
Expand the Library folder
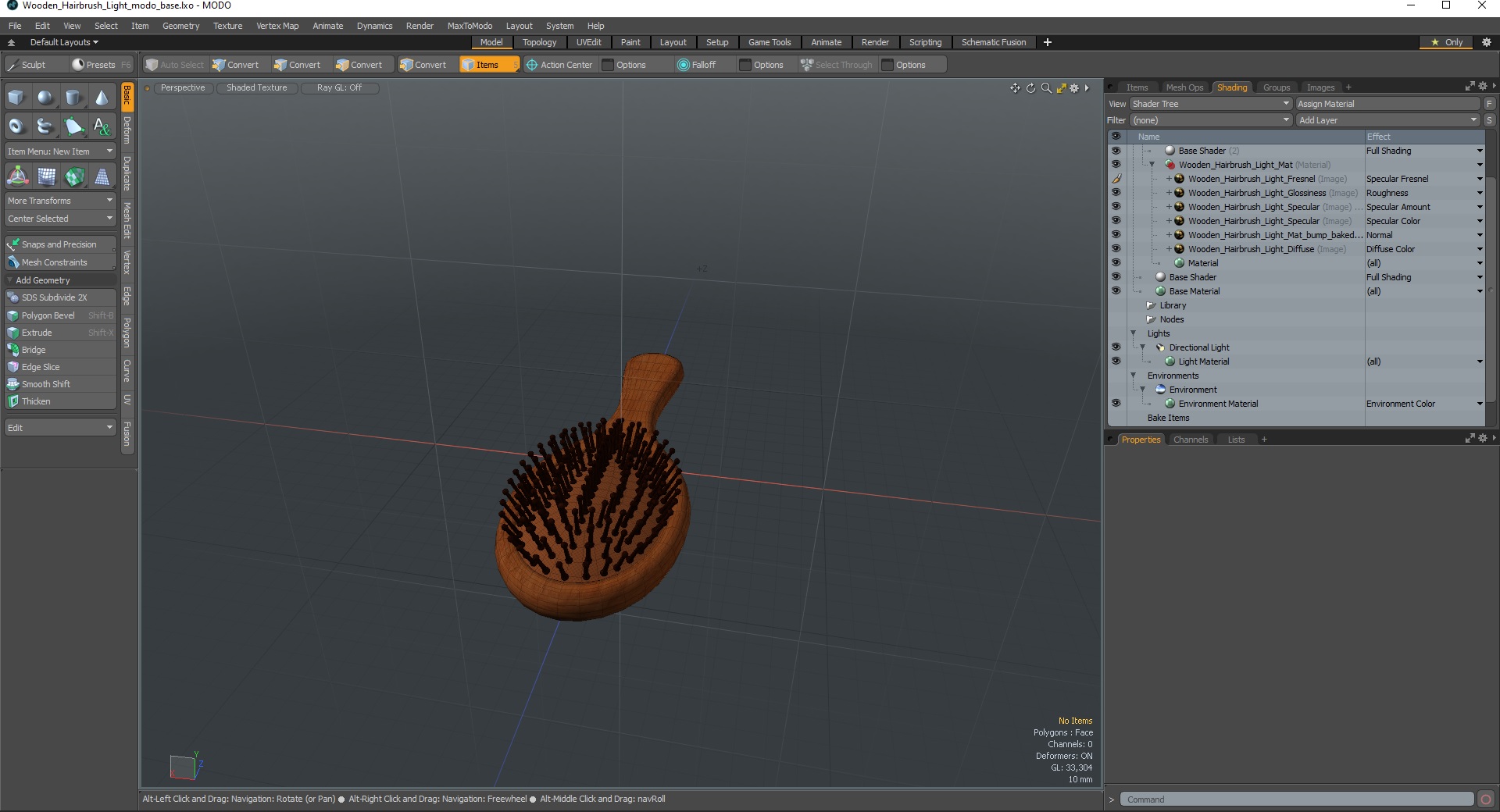(1151, 305)
